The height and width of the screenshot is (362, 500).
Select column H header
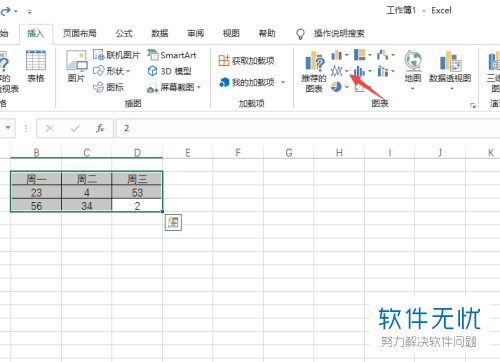pos(339,153)
